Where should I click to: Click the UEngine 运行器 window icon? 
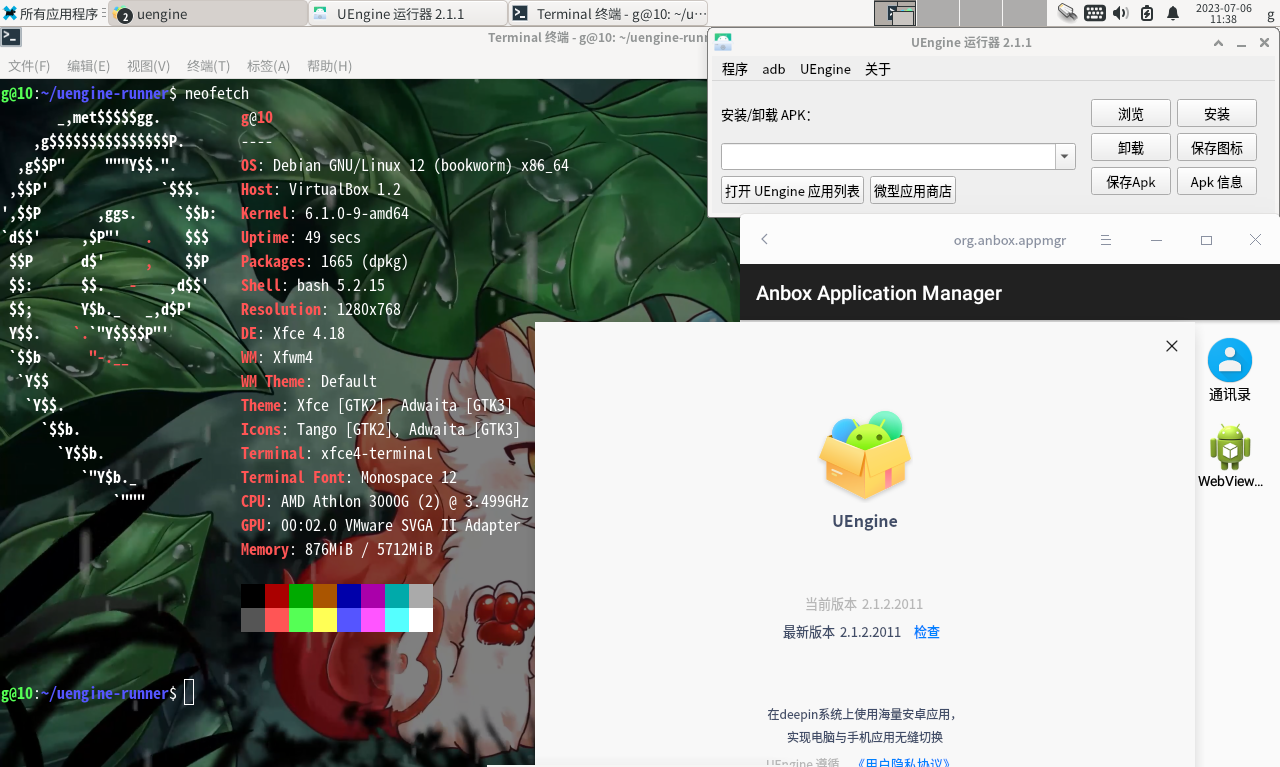point(723,42)
